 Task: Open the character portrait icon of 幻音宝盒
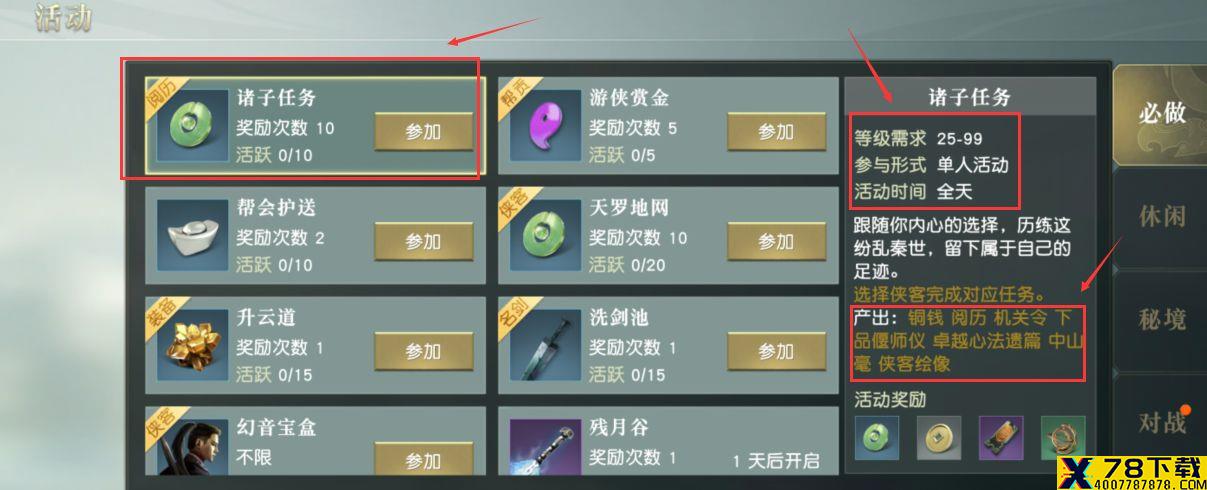coord(192,447)
